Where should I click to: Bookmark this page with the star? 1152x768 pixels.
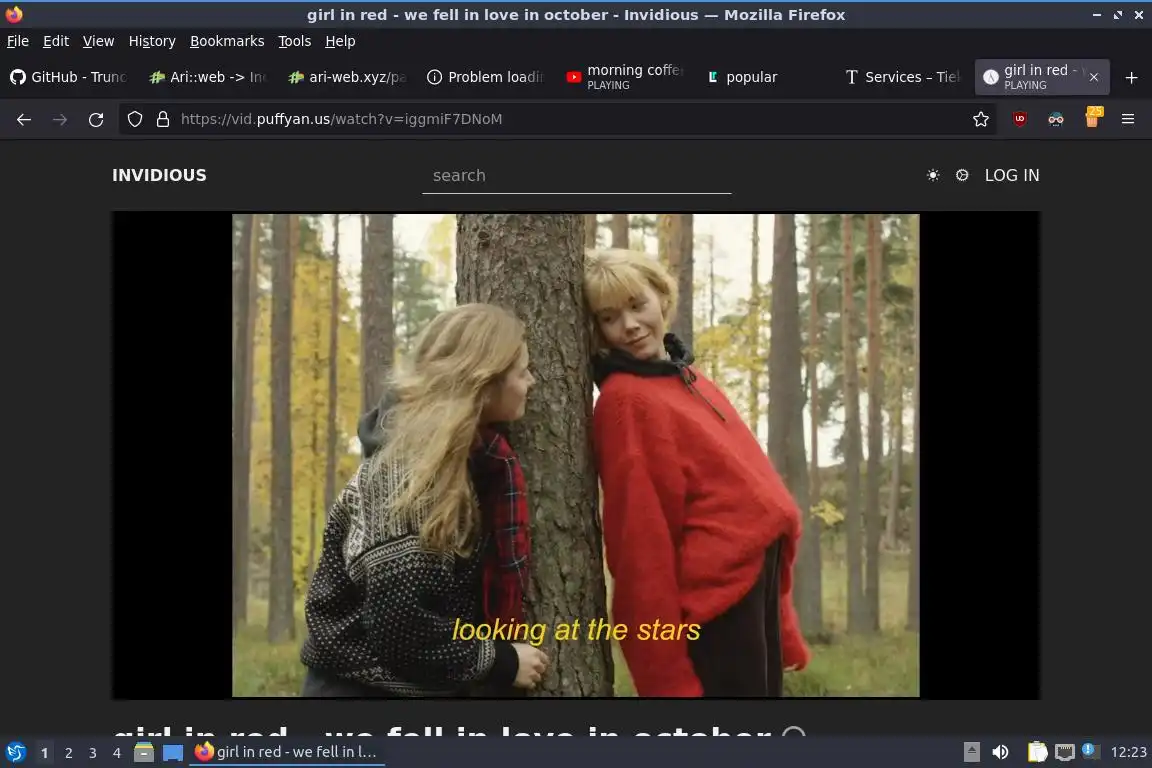(x=980, y=119)
